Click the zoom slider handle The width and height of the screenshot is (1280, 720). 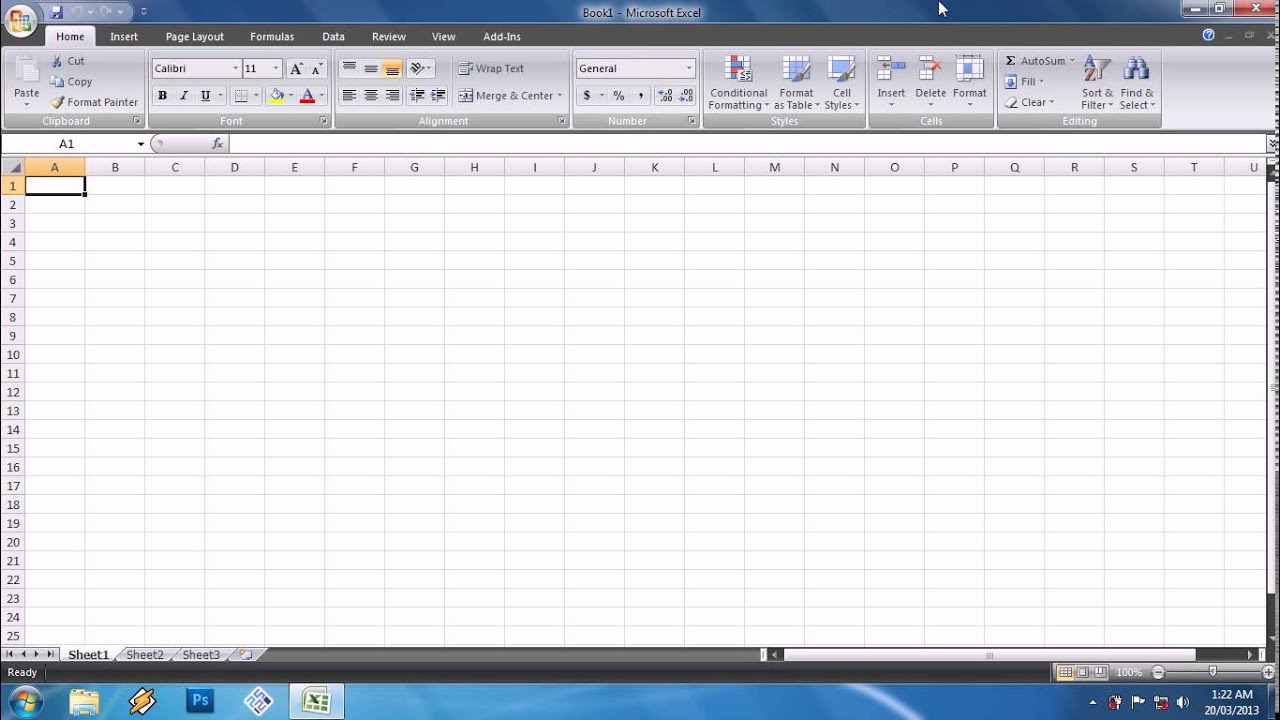click(1213, 672)
